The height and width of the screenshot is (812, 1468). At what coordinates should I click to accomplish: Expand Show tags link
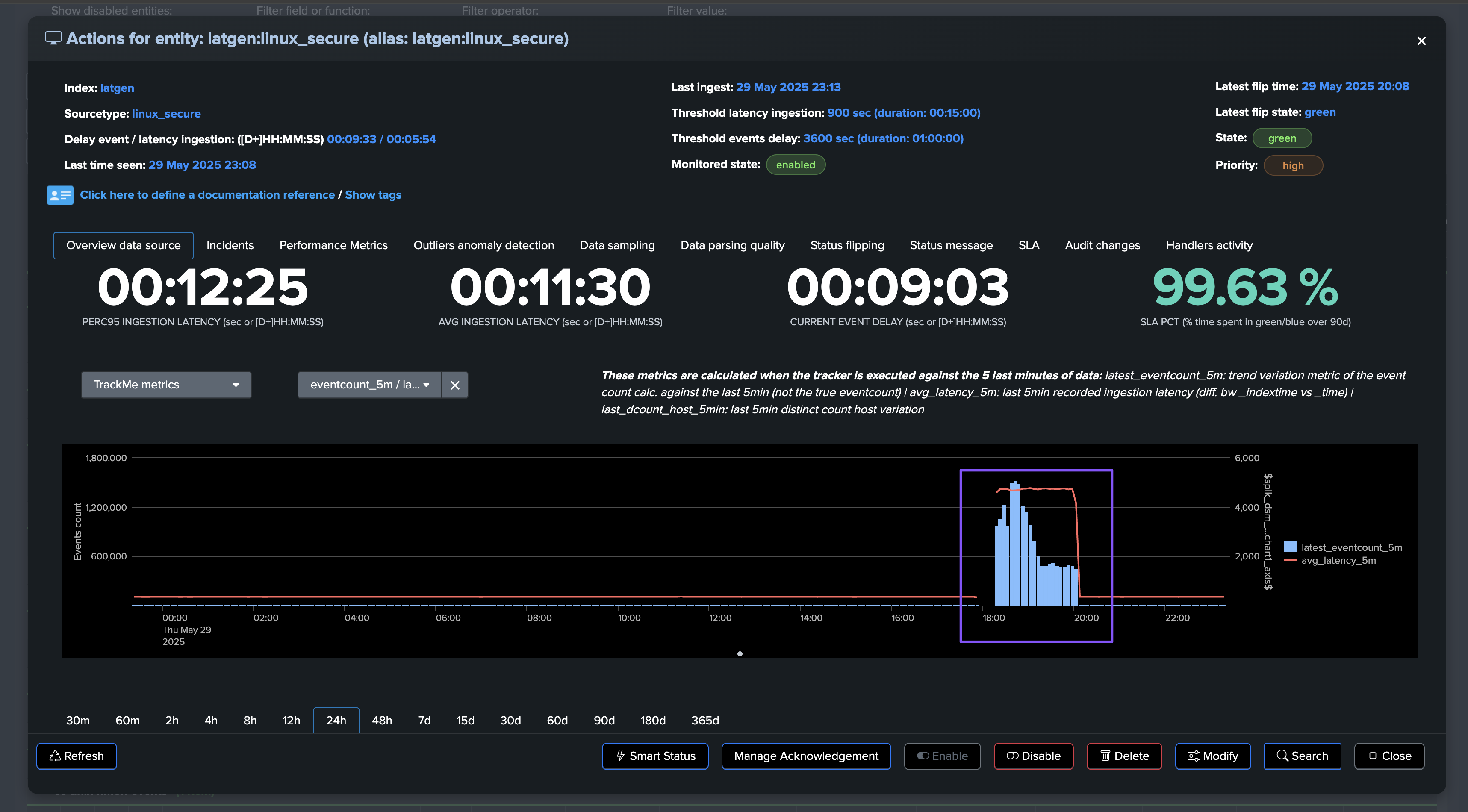pyautogui.click(x=373, y=195)
